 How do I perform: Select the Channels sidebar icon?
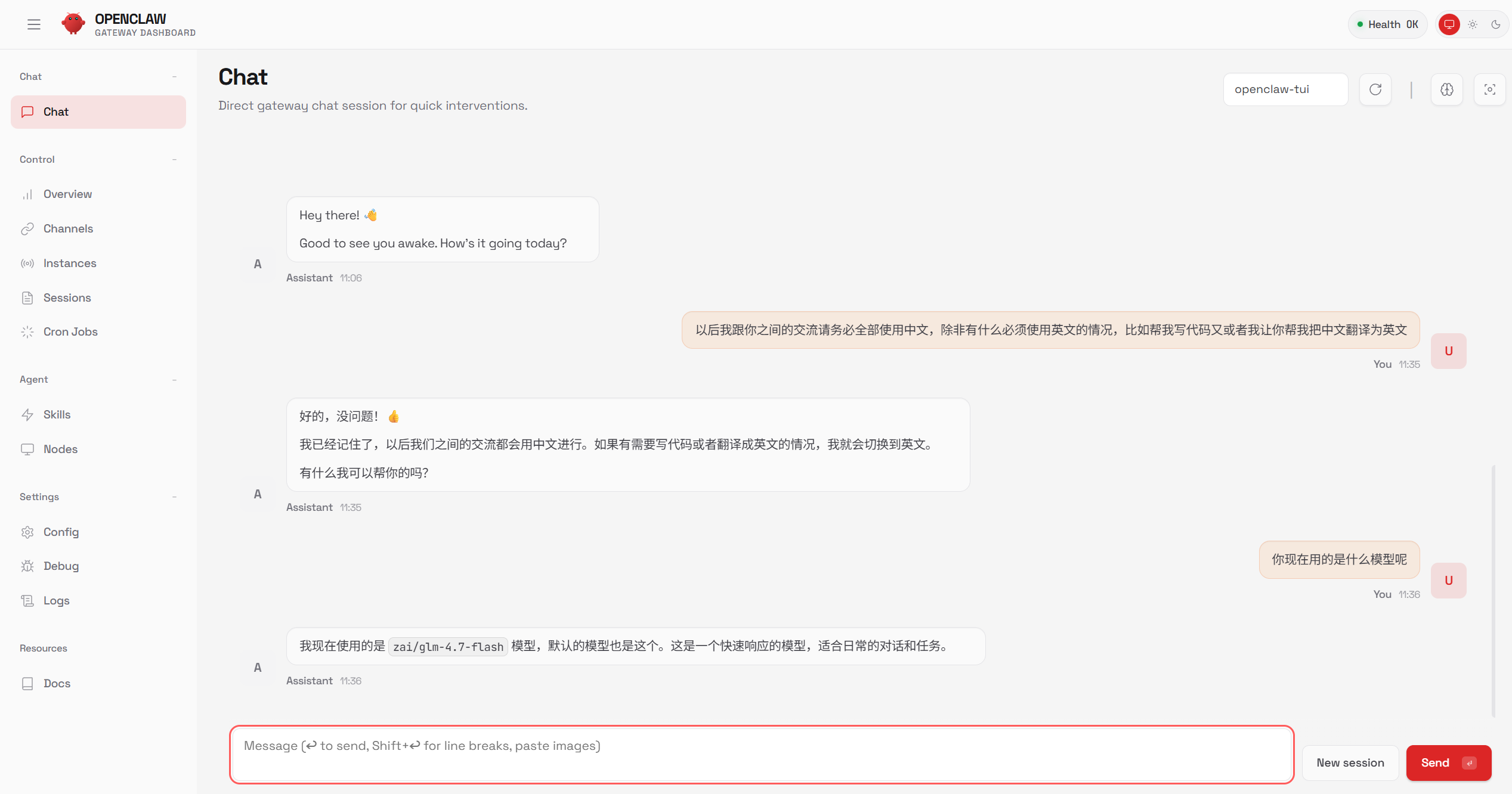[x=27, y=228]
